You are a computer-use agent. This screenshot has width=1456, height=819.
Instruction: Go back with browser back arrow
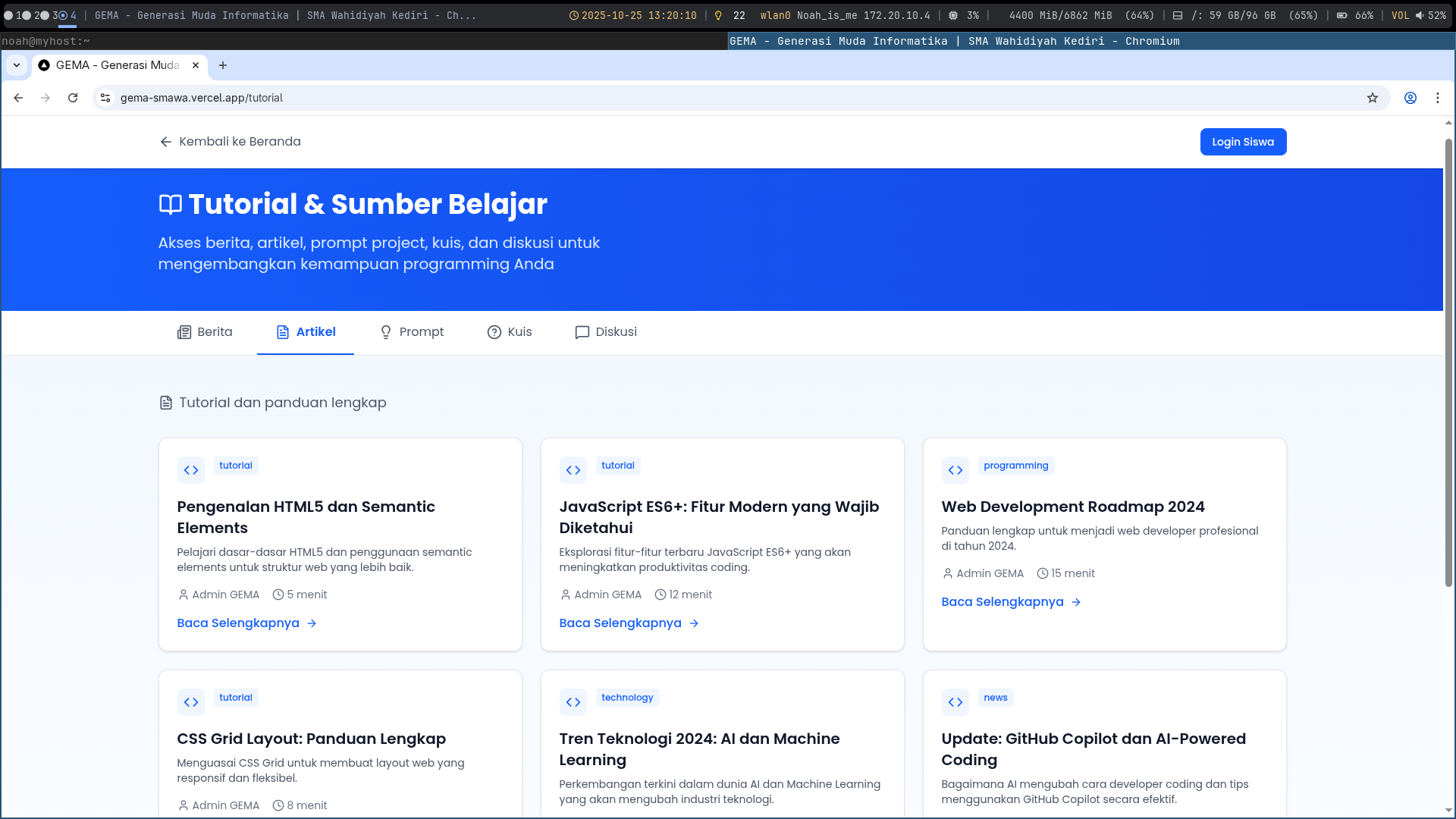point(18,98)
